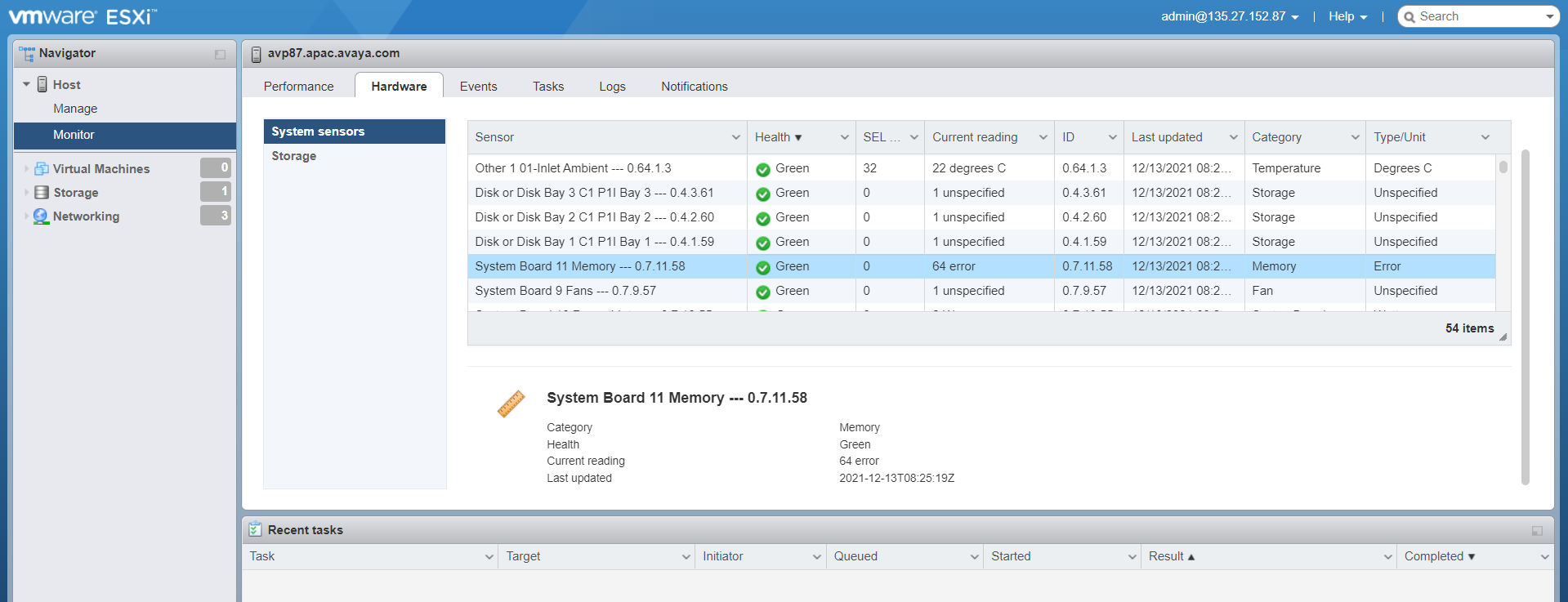Open the Last updated column dropdown menu
Screen dimensions: 1568x602
click(x=1233, y=137)
